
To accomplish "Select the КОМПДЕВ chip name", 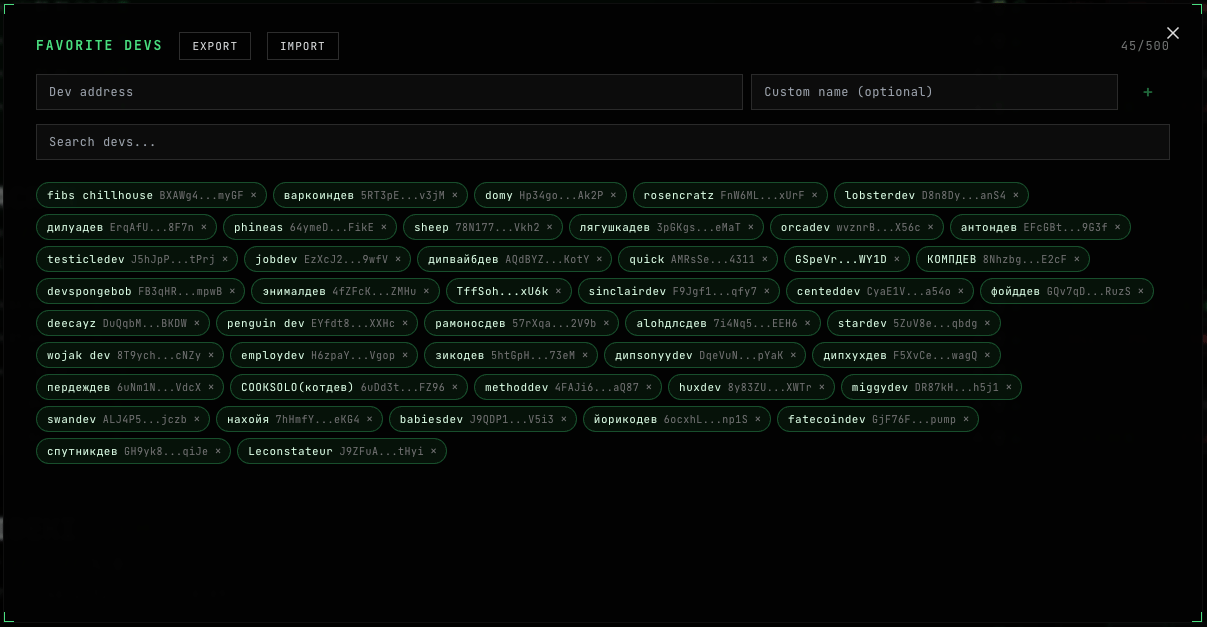I will (952, 259).
